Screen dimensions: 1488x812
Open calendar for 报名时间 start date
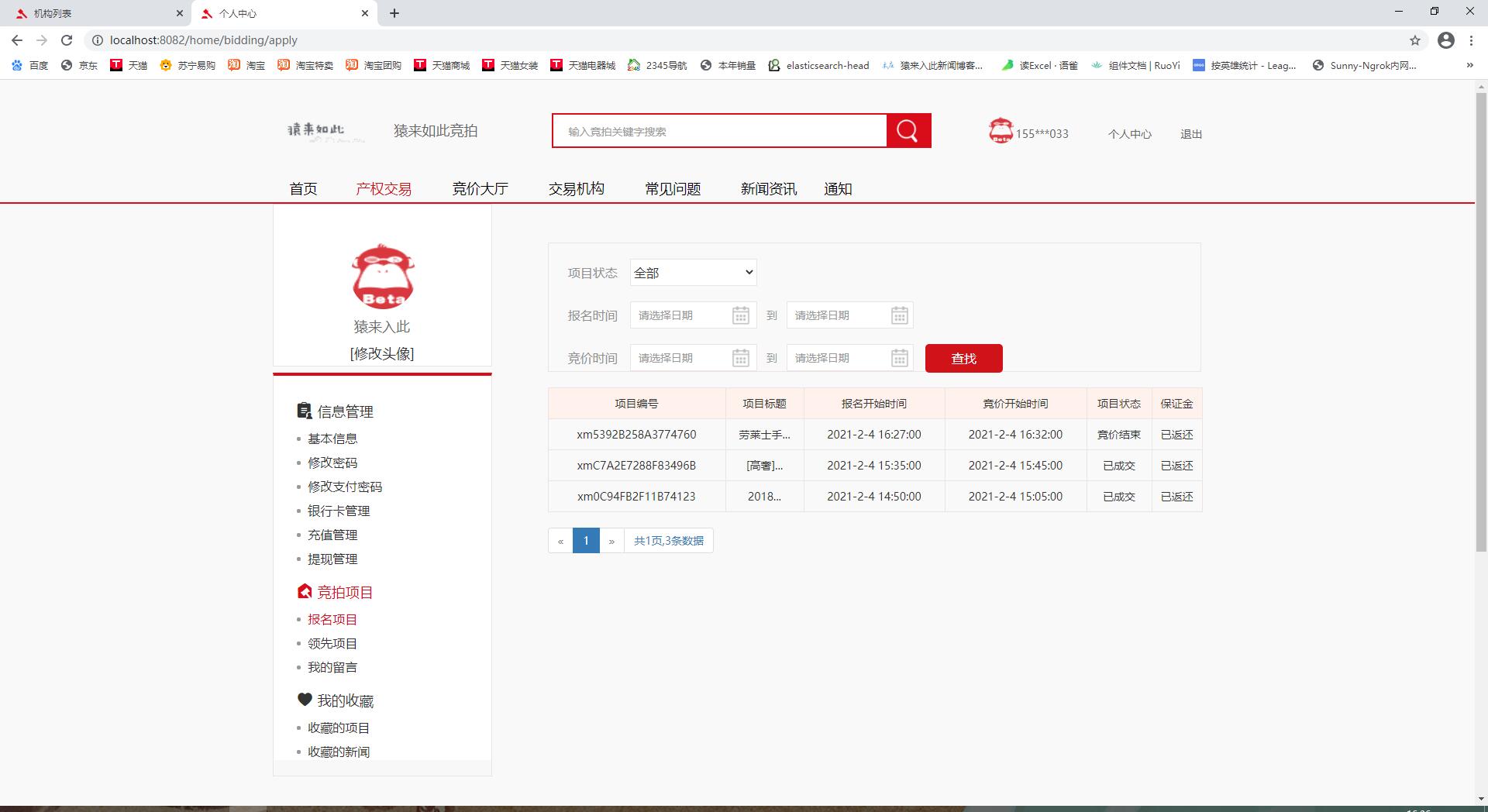point(740,315)
